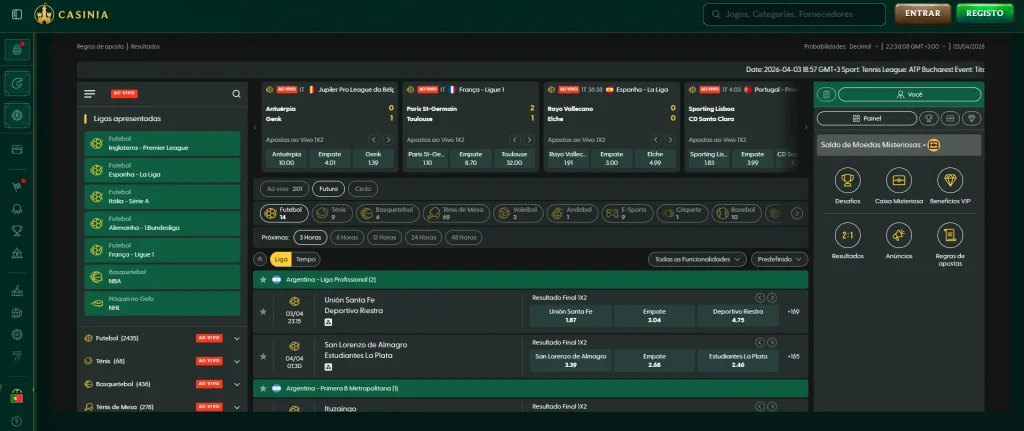Toggle the sidebar collapse icon beside the Casinia logo
Viewport: 1024px width, 431px height.
pos(17,14)
